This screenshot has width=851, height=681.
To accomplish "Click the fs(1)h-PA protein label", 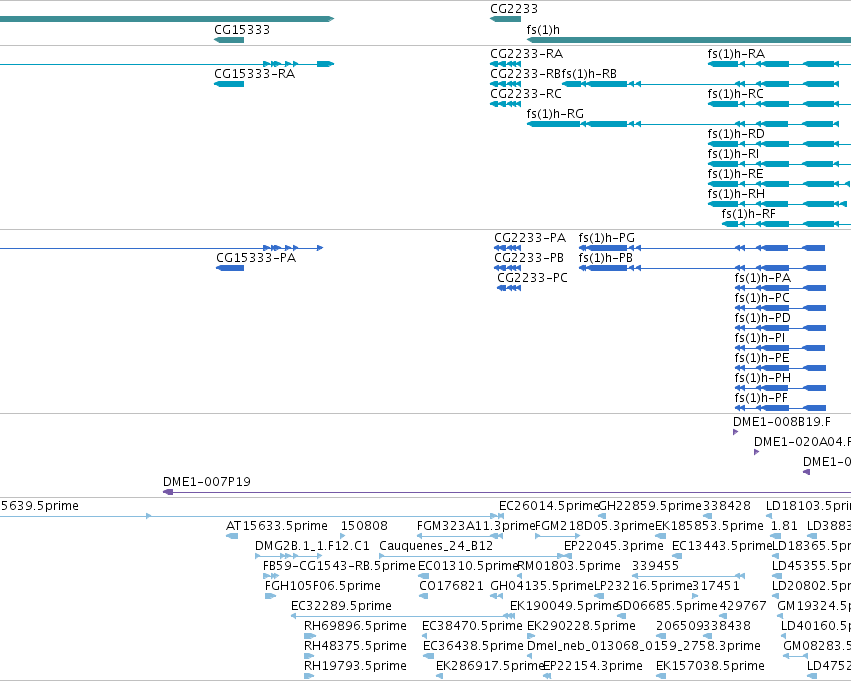I will [x=763, y=278].
